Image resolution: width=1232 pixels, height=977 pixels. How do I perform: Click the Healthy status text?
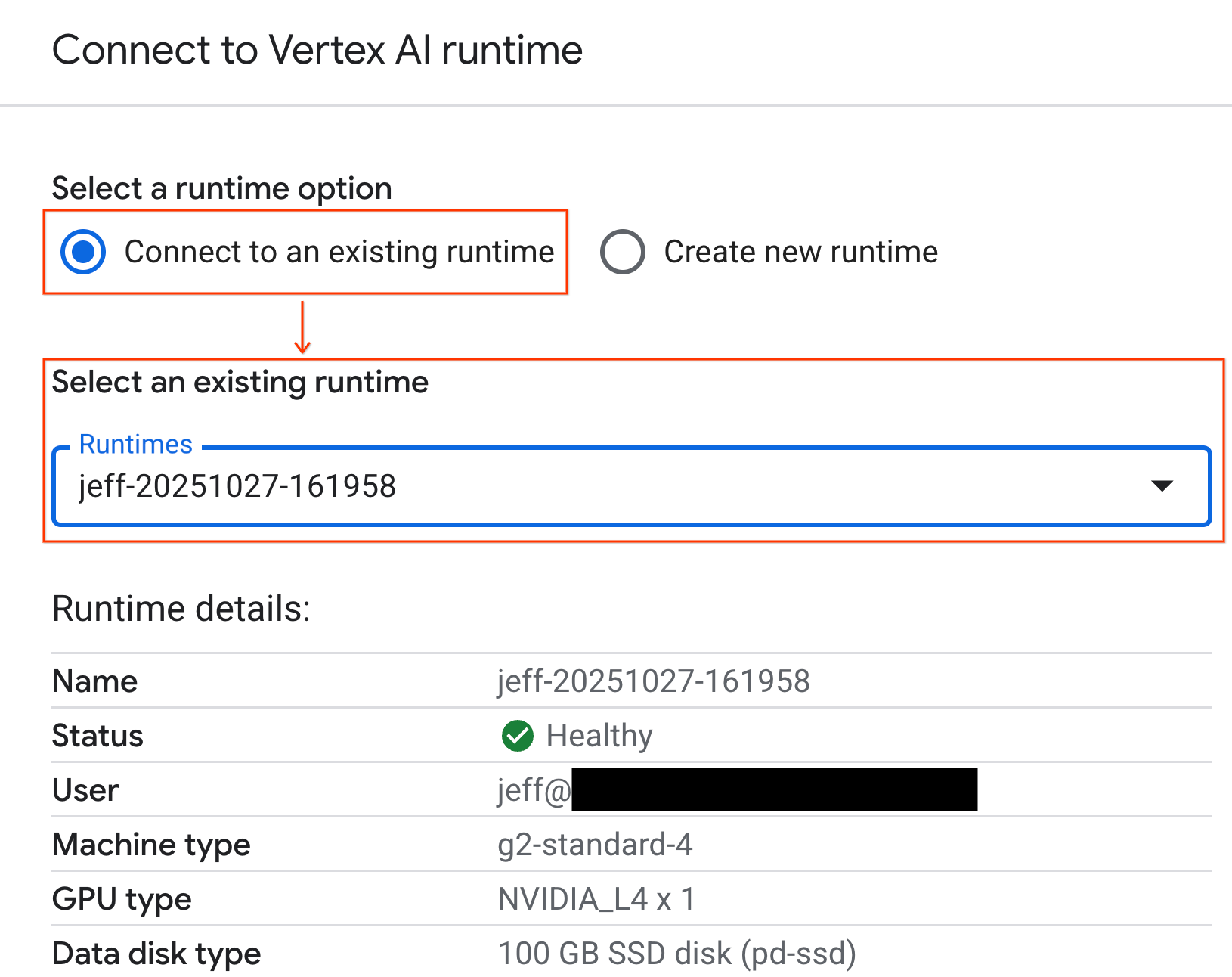(x=599, y=735)
